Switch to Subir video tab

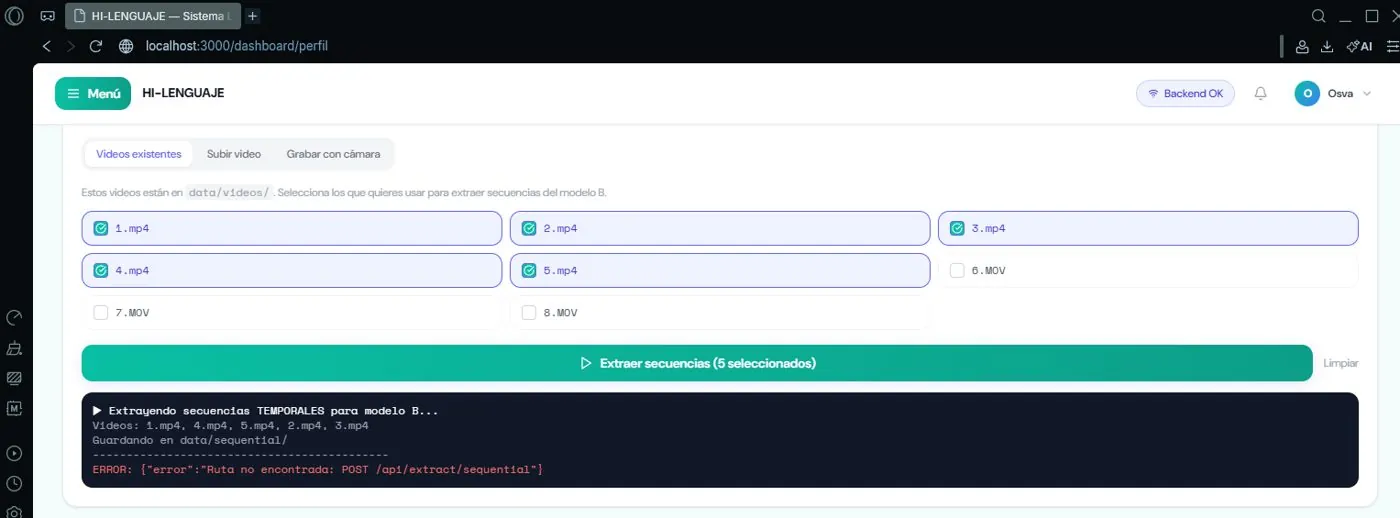234,154
